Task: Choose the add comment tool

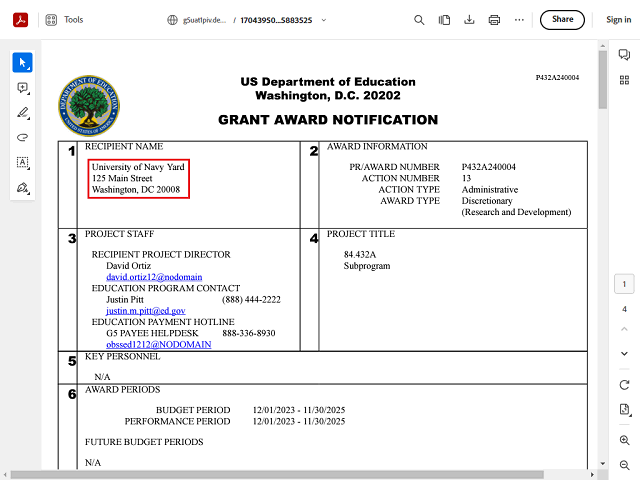Action: [22, 88]
